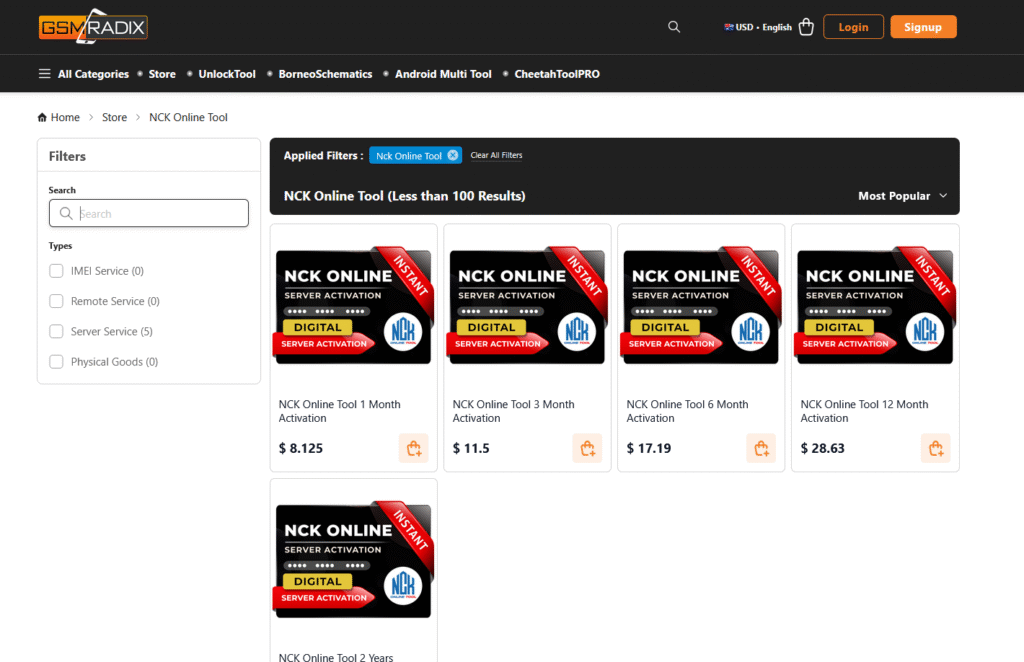Open the USD English language selector

[x=758, y=27]
